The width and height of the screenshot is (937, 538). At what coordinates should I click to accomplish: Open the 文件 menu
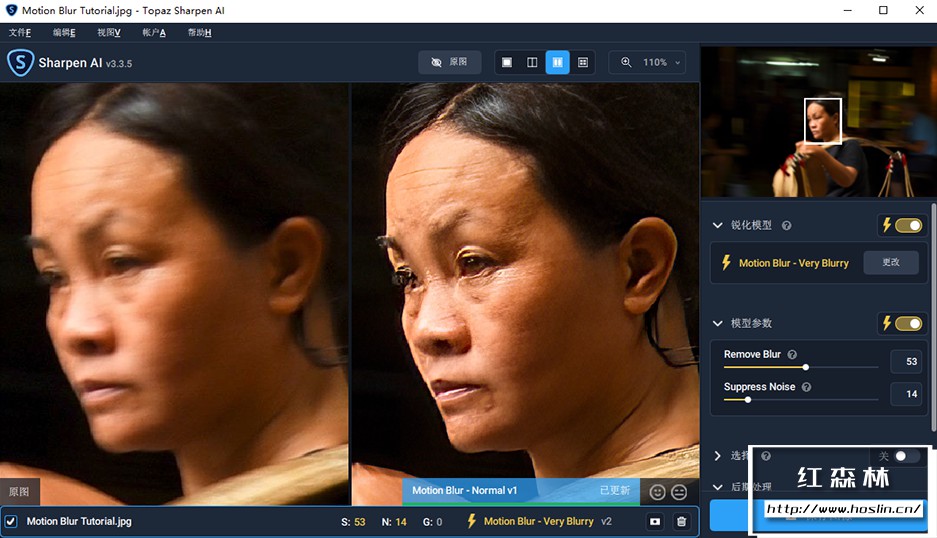20,33
